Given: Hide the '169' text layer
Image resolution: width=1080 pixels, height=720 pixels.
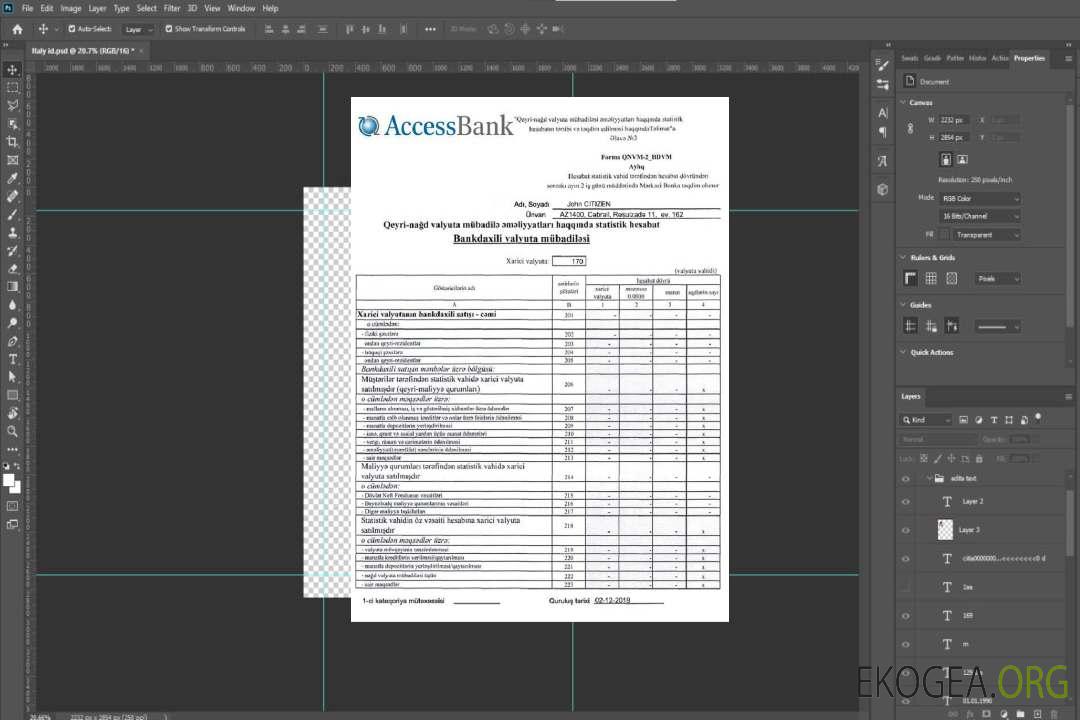Looking at the screenshot, I should pyautogui.click(x=906, y=616).
